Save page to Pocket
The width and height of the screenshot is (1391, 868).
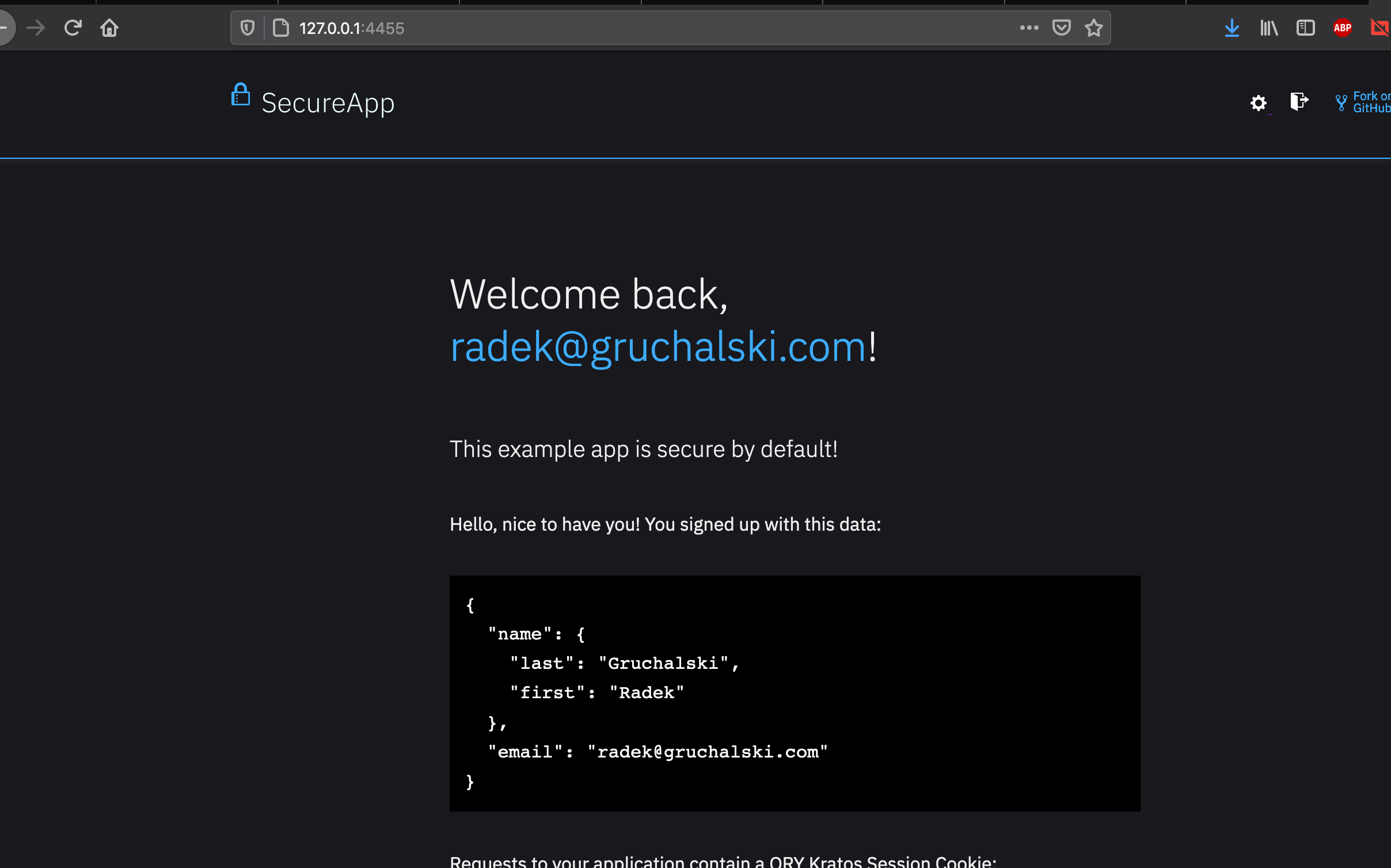tap(1061, 28)
